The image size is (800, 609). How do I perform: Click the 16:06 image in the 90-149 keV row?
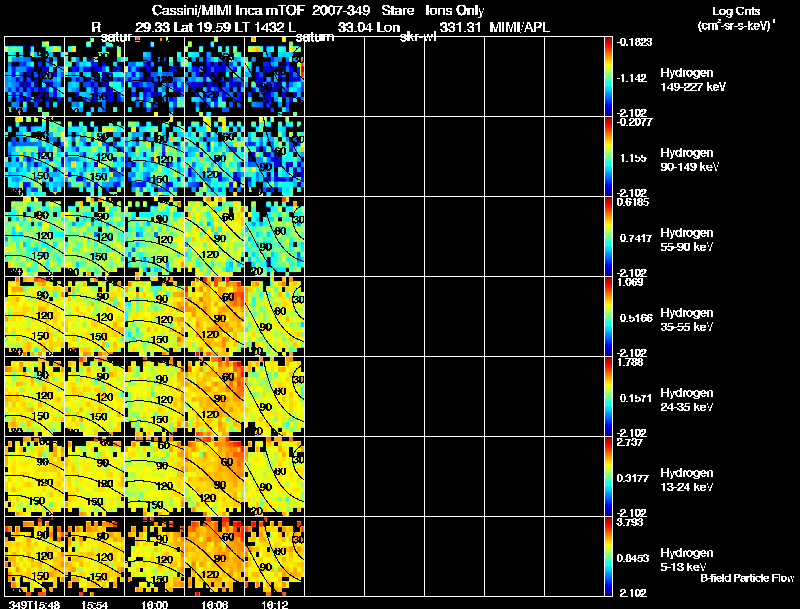coord(215,157)
